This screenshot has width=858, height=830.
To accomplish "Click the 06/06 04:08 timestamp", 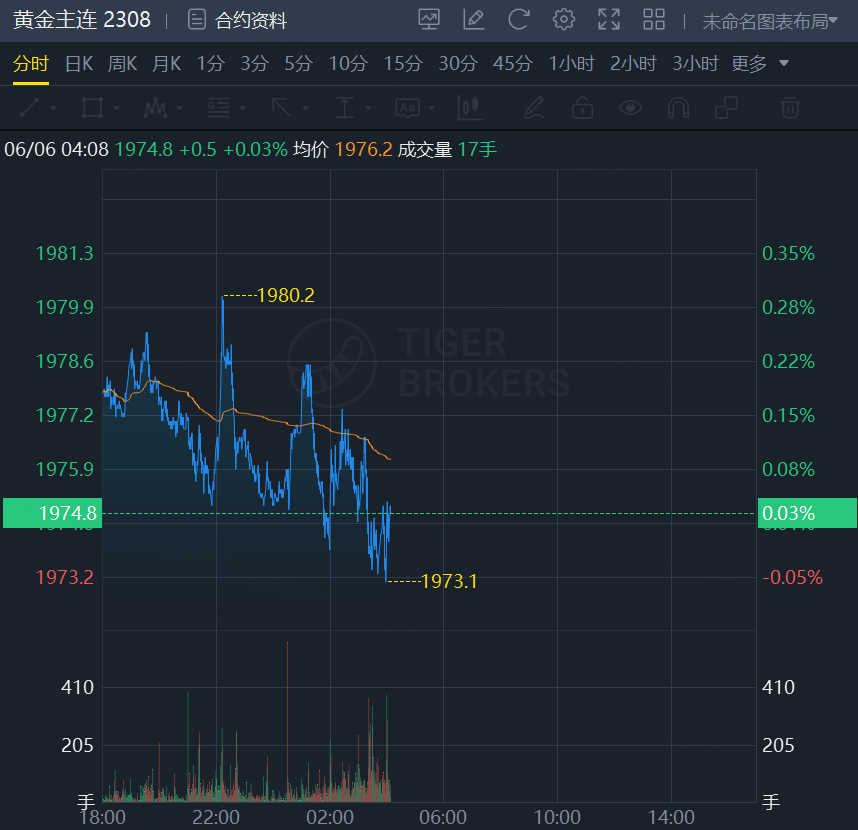I will pyautogui.click(x=57, y=149).
